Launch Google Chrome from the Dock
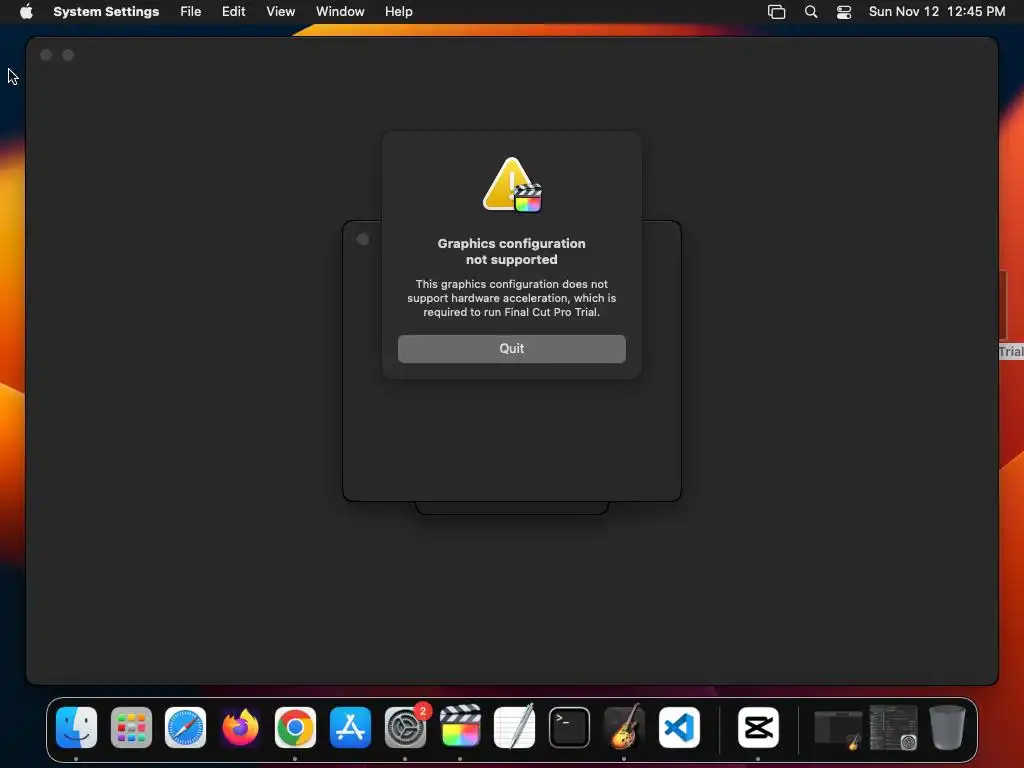 click(295, 727)
